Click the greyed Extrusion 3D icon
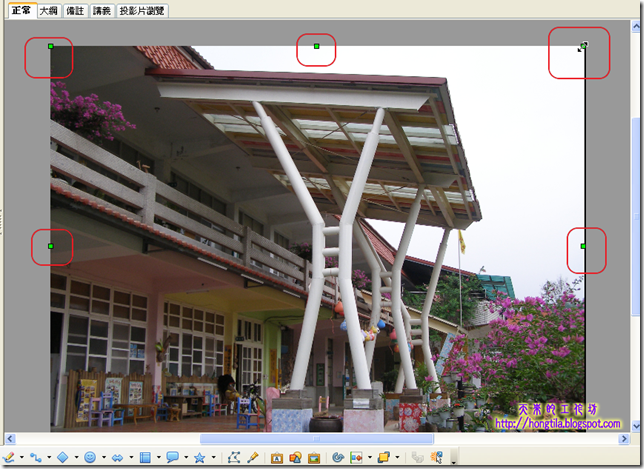This screenshot has width=644, height=469. pyautogui.click(x=418, y=457)
